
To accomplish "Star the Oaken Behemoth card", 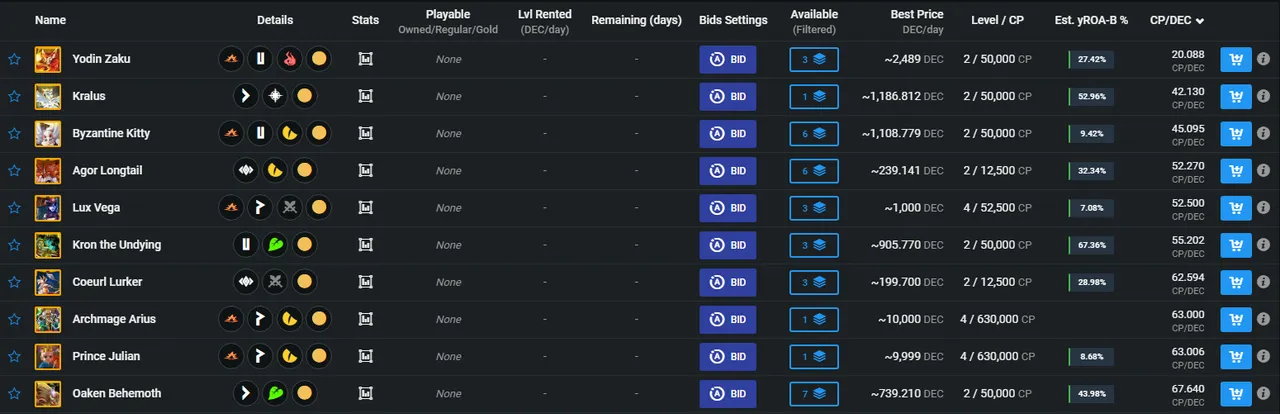I will pos(14,394).
